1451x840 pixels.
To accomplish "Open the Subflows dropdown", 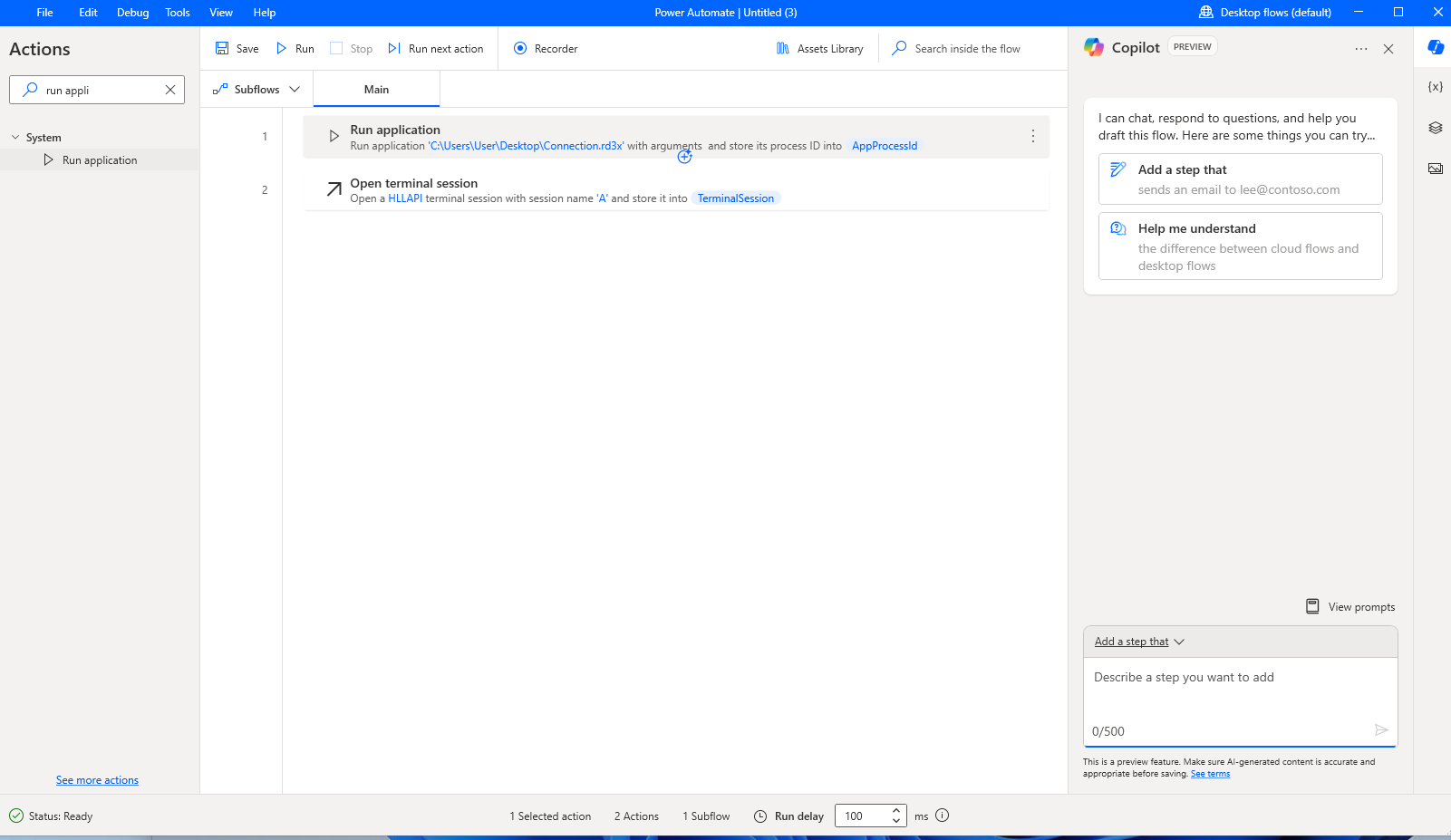I will coord(256,89).
